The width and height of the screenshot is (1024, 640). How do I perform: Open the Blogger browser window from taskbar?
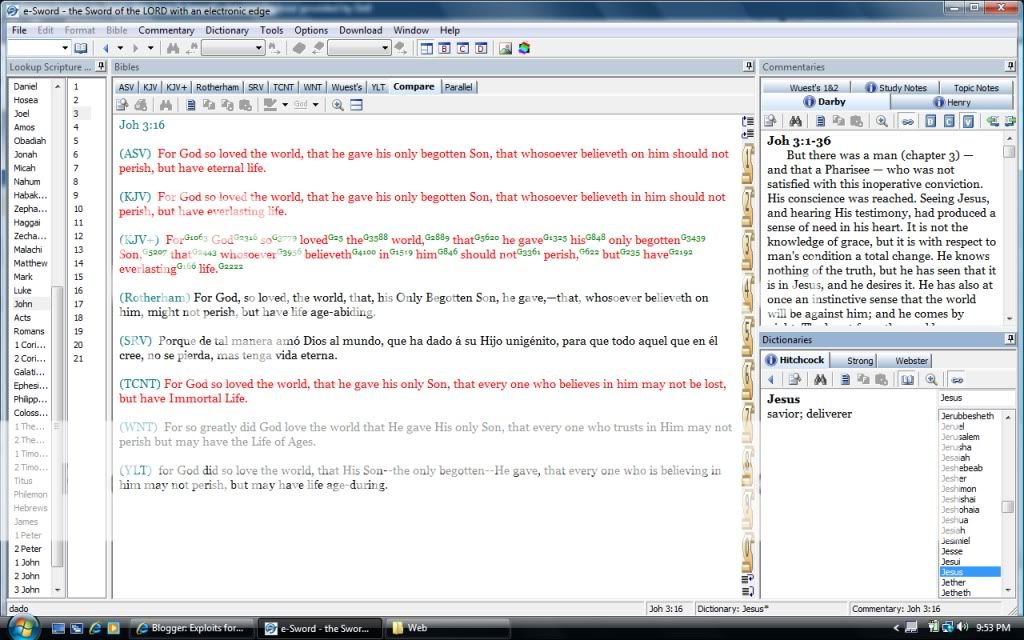(x=190, y=628)
